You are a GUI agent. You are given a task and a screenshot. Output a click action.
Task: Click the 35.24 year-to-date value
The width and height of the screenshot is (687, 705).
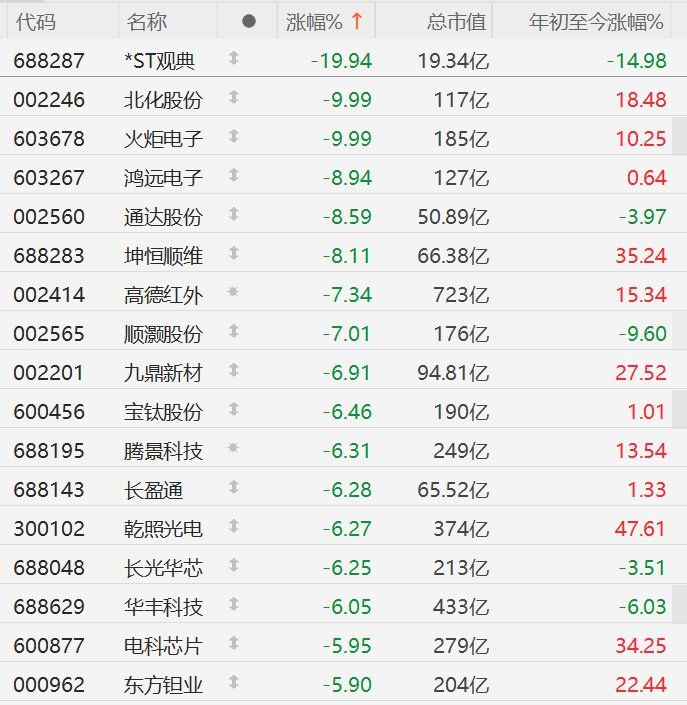(641, 256)
